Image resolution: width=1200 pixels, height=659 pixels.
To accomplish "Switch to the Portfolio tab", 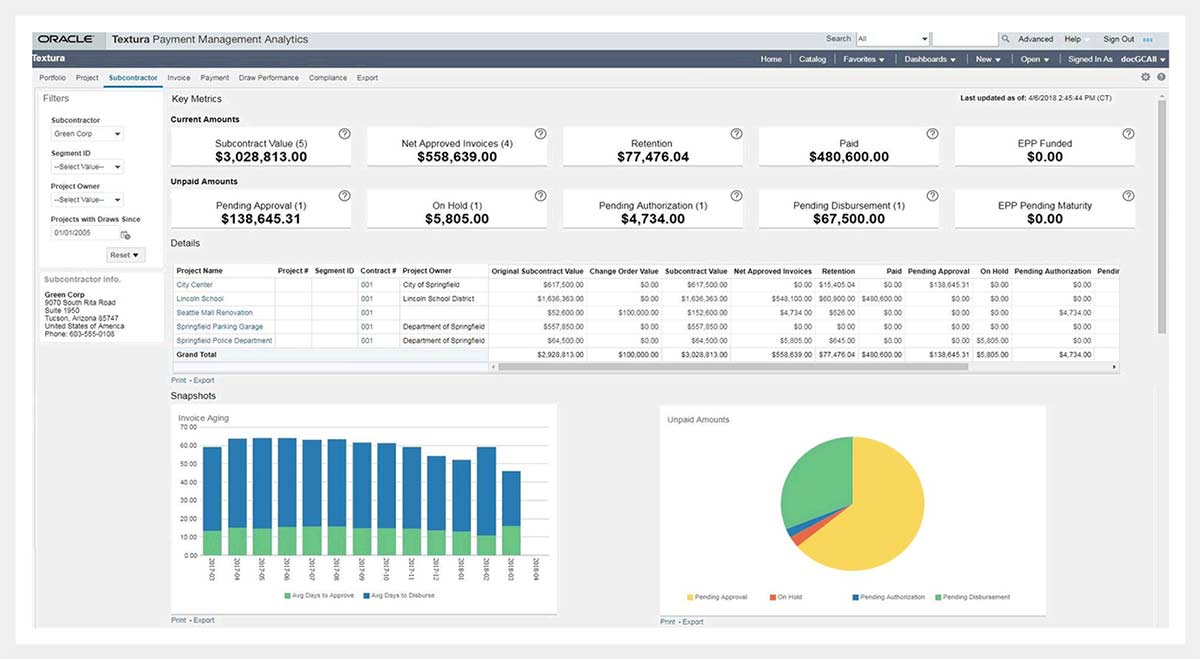I will tap(53, 78).
